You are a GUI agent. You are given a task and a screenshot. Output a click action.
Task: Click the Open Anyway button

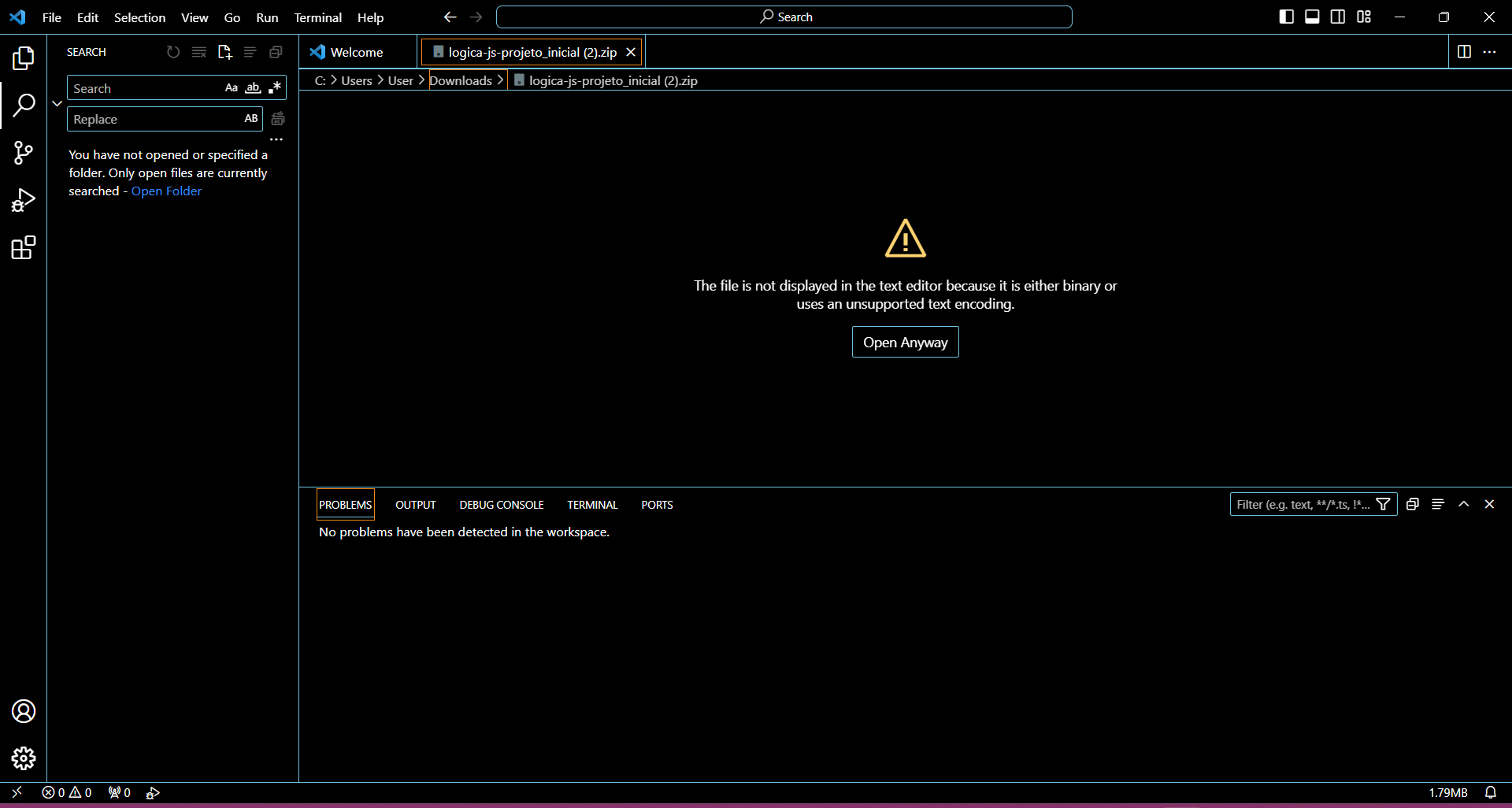click(906, 342)
